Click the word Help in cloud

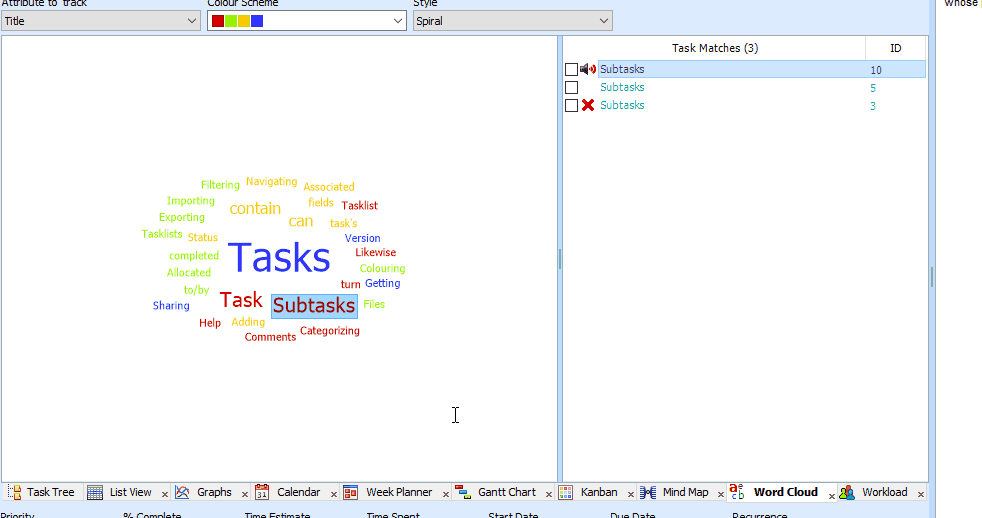tap(210, 323)
